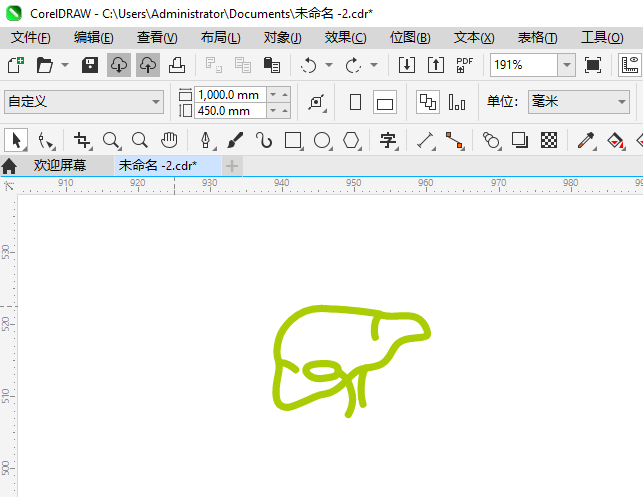This screenshot has height=497, width=643.
Task: Decrease page height with down stepper
Action: [273, 111]
